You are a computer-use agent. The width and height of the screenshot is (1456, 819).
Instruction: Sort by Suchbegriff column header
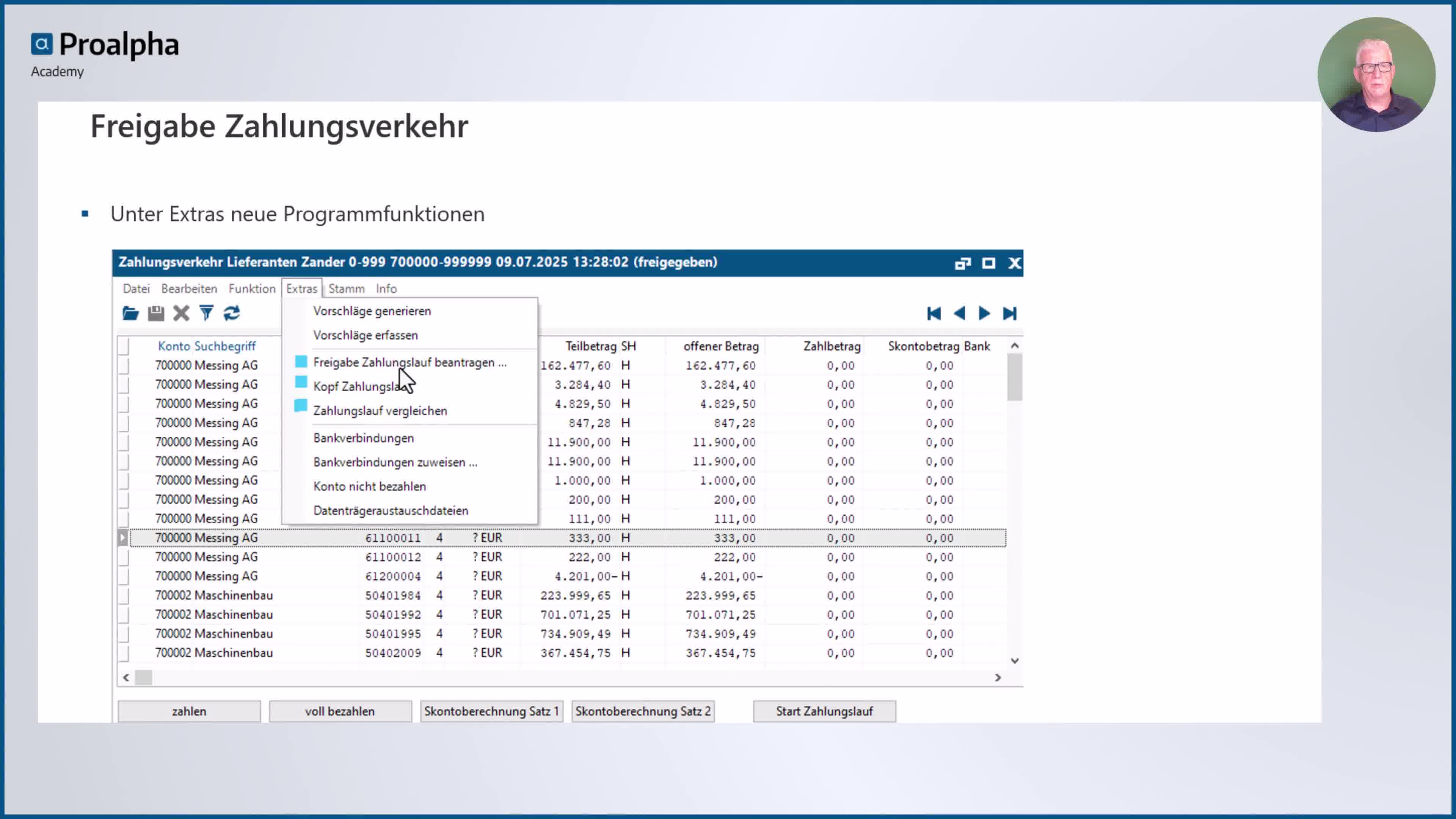225,347
